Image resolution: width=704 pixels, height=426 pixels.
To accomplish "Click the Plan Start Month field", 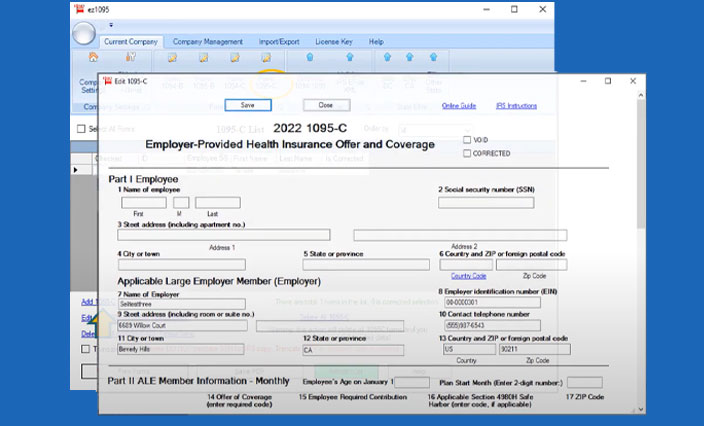I will pos(585,382).
